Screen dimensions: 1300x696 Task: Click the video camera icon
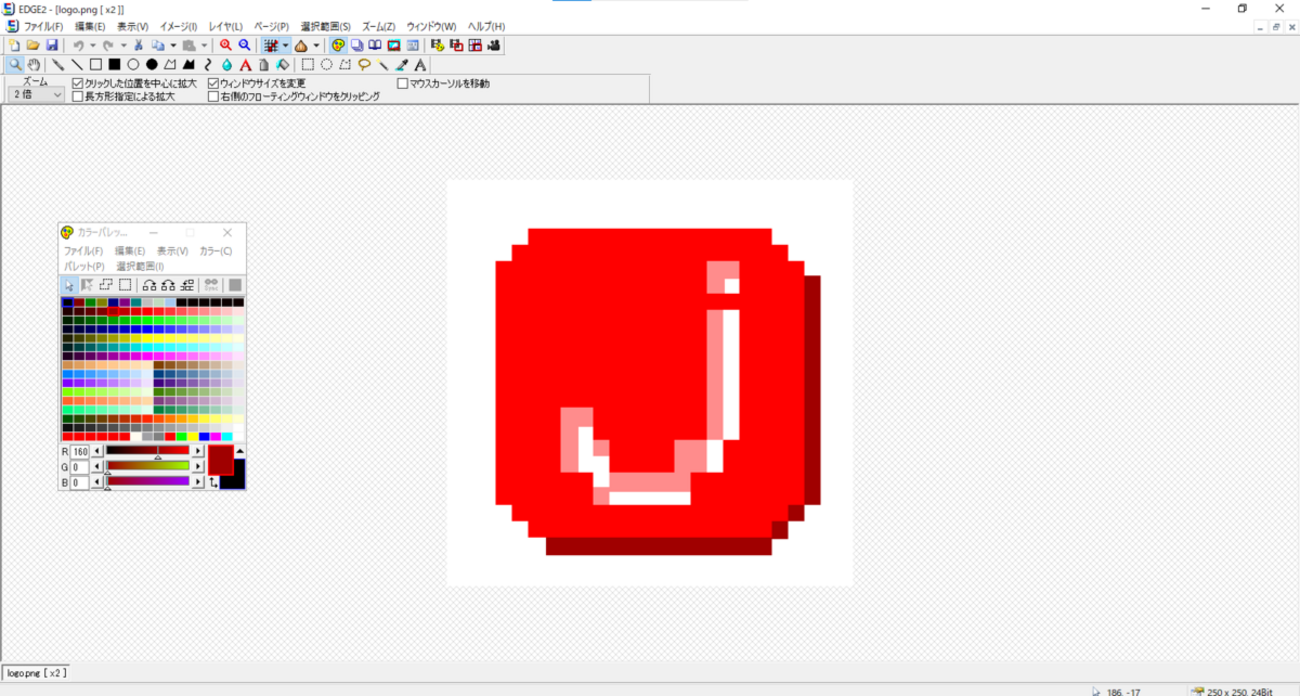tap(494, 45)
